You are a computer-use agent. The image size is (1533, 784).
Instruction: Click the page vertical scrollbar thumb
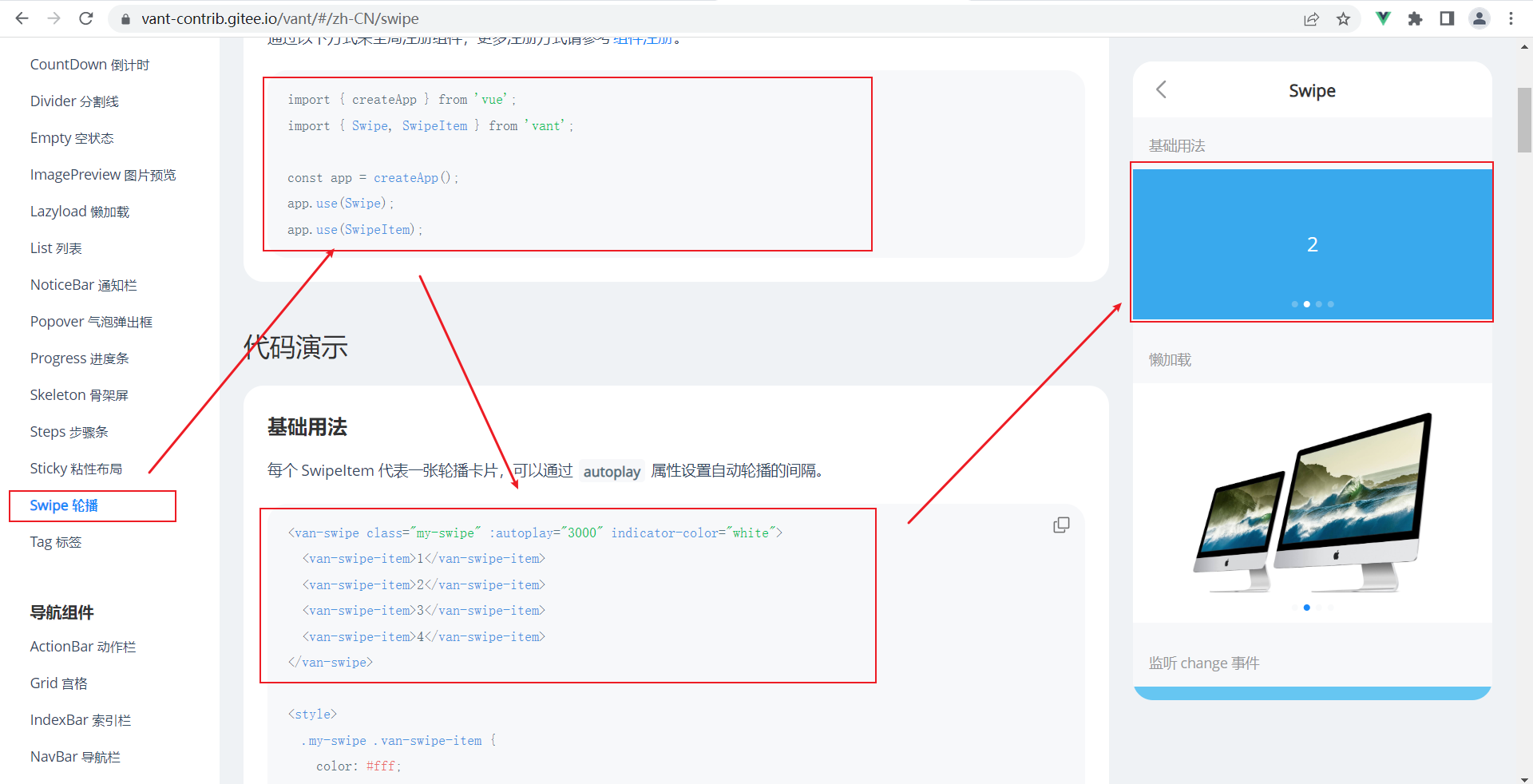click(x=1524, y=120)
